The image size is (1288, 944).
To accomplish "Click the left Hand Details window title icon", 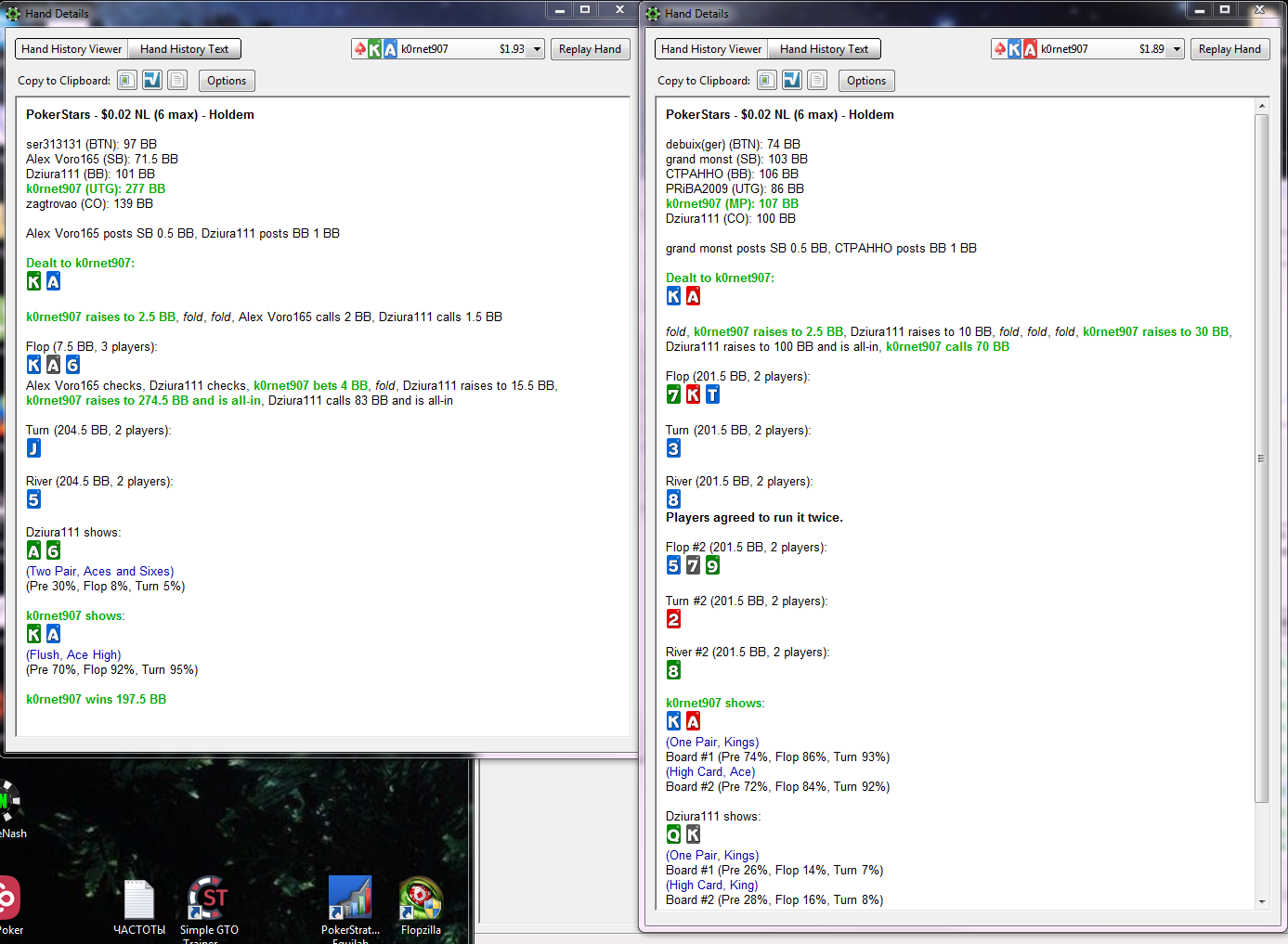I will tap(14, 14).
